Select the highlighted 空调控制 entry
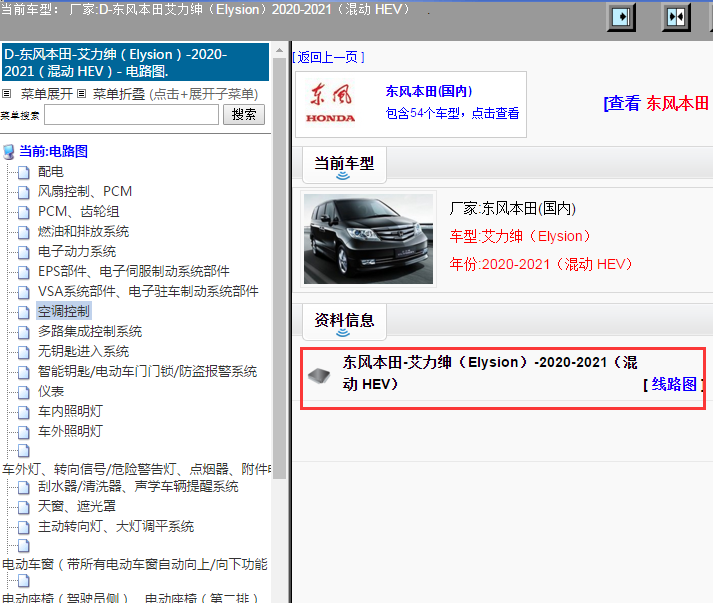 tap(64, 312)
